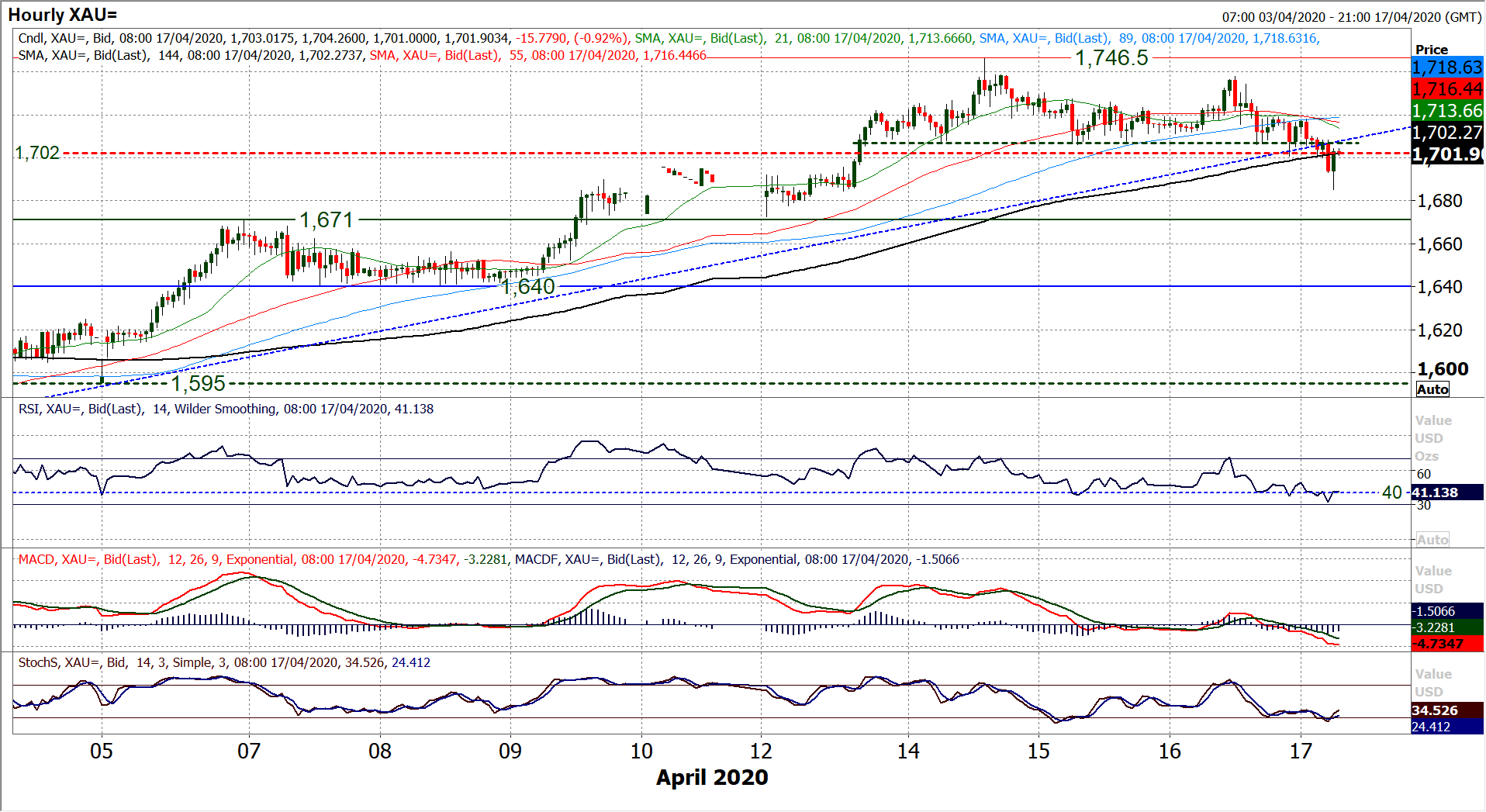The height and width of the screenshot is (812, 1486).
Task: Click the green 1,713.66 price tag
Action: (x=1447, y=111)
